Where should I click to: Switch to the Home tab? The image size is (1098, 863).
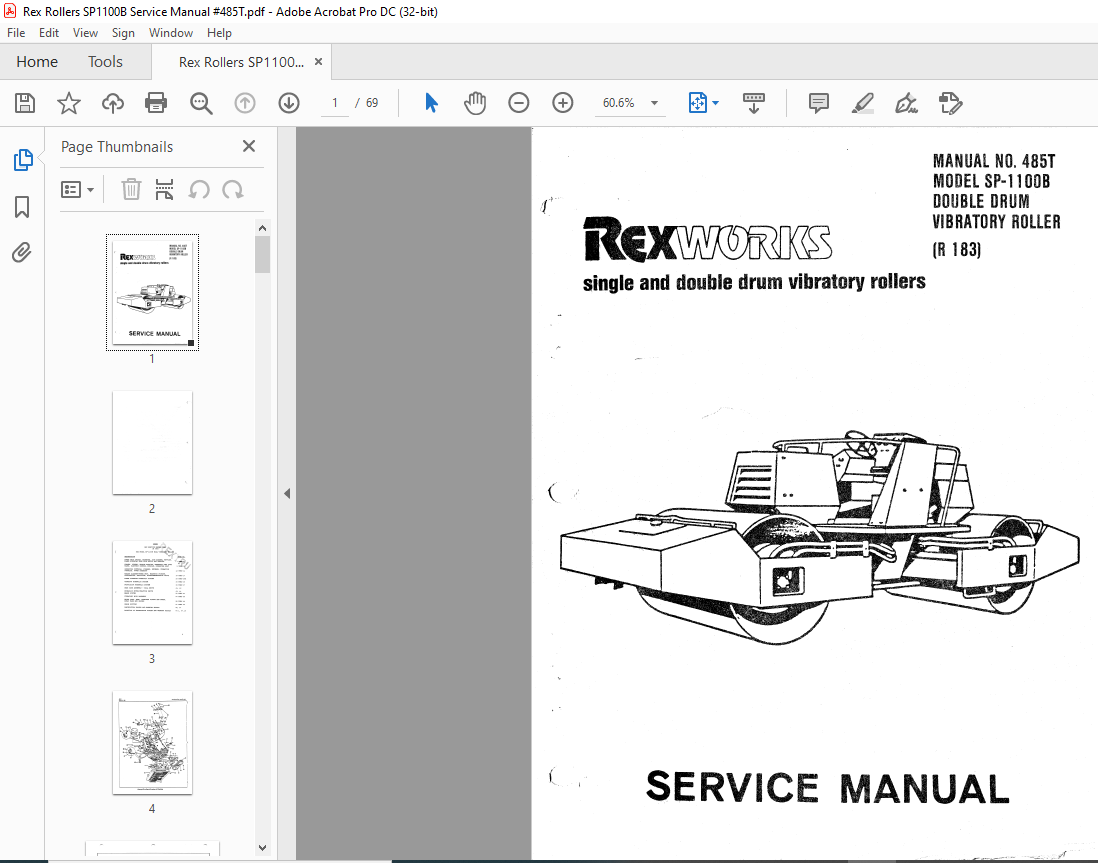(x=37, y=62)
